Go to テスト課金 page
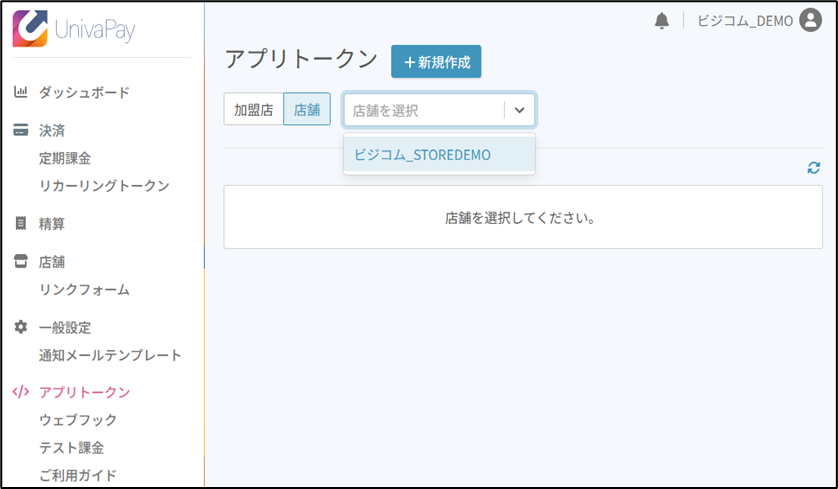The height and width of the screenshot is (489, 838). click(x=72, y=447)
